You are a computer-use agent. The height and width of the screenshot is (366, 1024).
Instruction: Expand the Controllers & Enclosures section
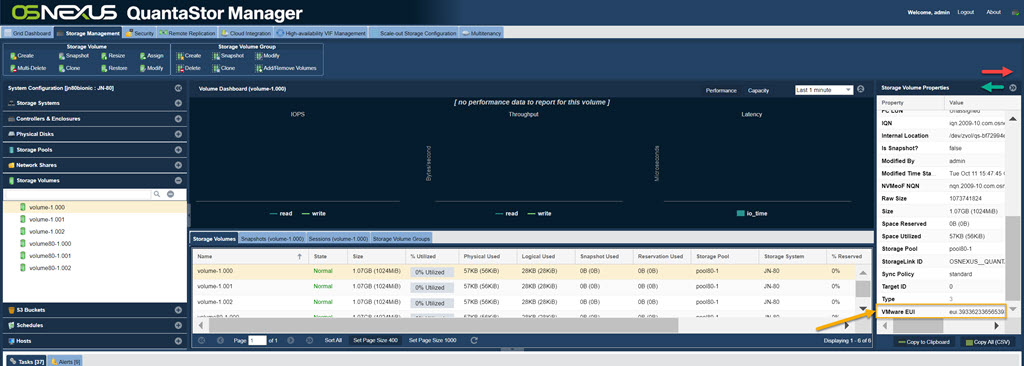[178, 119]
